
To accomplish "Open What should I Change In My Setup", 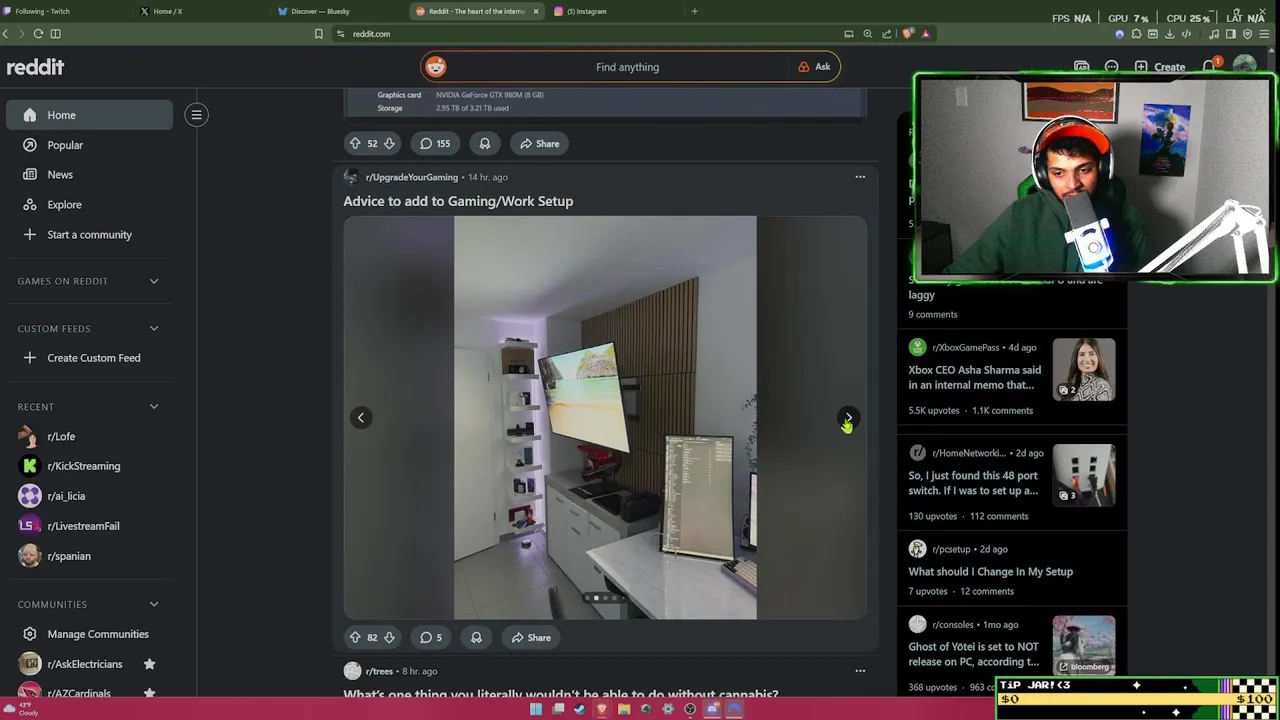I will point(990,572).
